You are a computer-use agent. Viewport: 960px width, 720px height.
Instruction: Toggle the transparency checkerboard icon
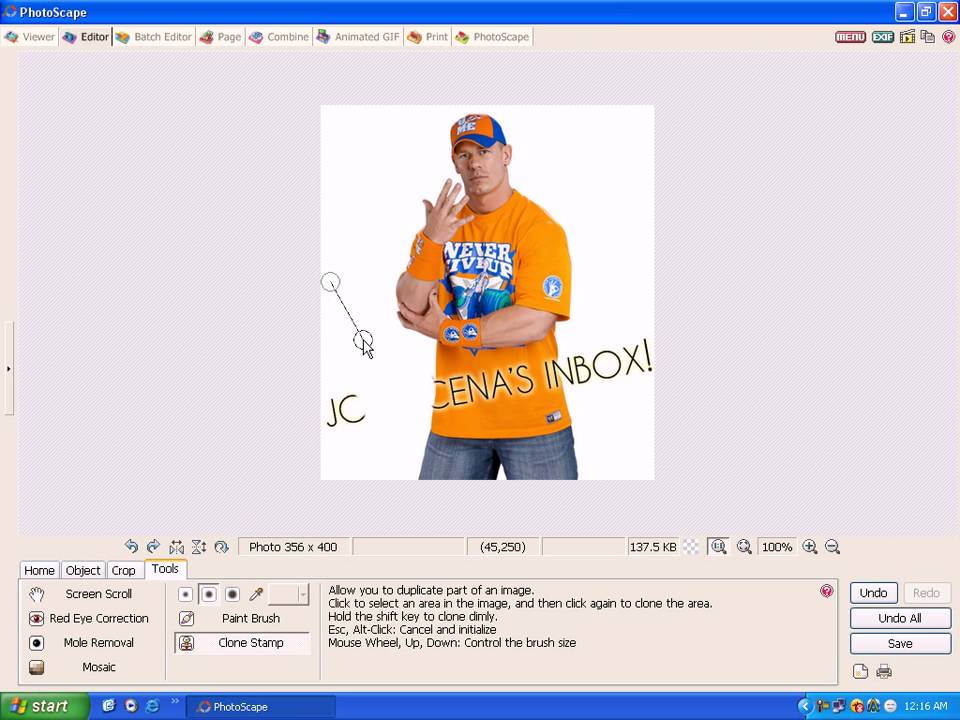point(691,547)
